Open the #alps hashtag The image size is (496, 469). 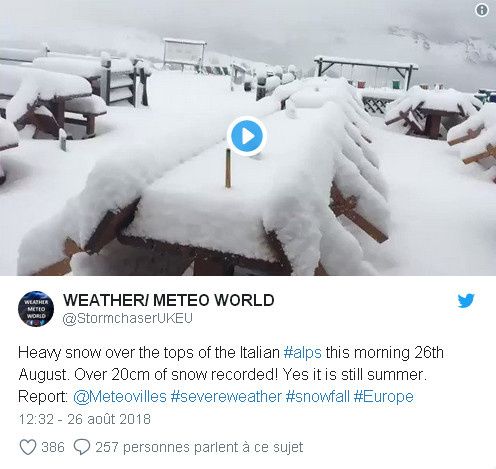(303, 353)
